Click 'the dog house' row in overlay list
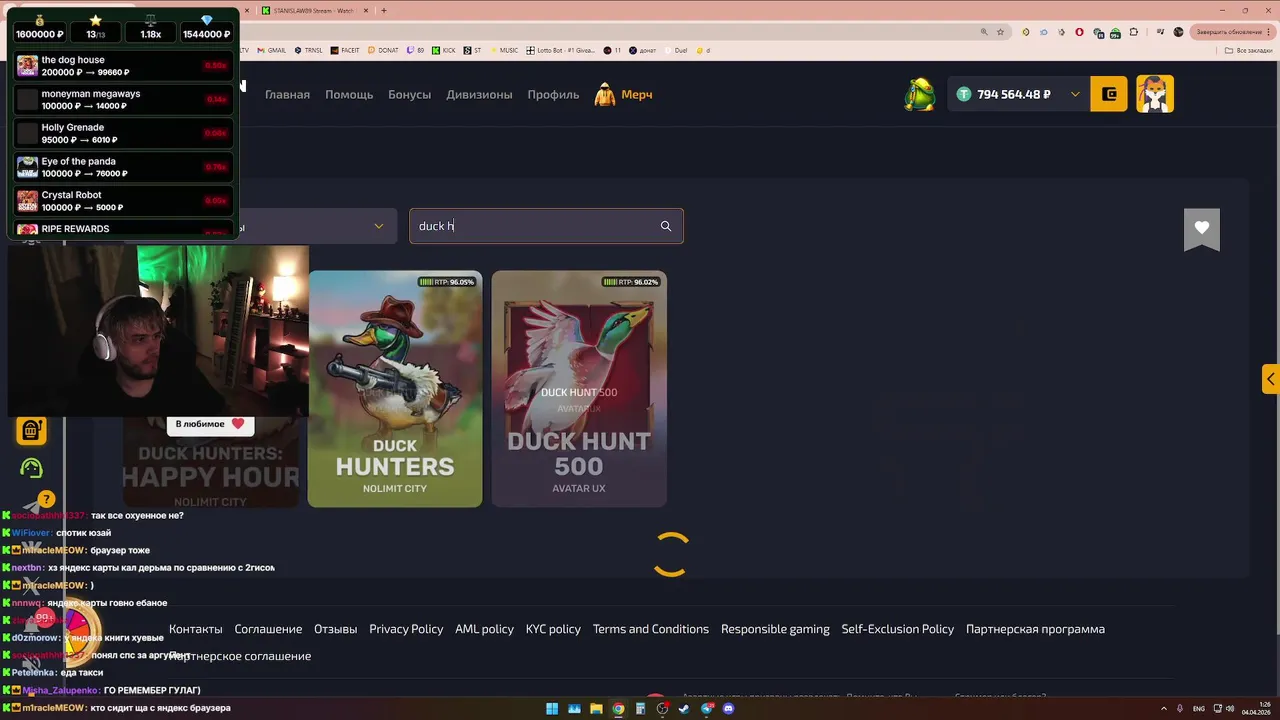Viewport: 1280px width, 720px height. [123, 66]
